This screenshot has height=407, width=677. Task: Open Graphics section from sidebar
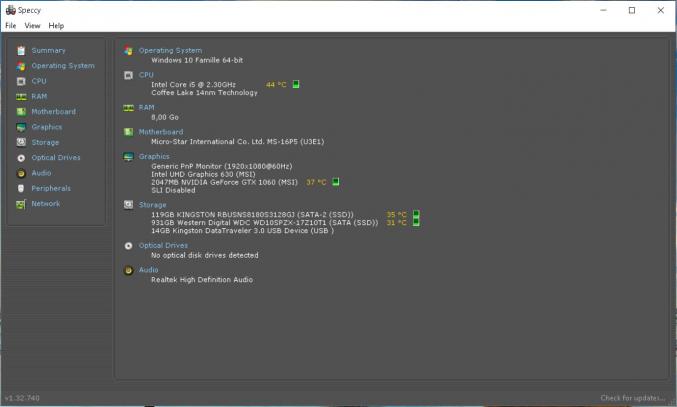[x=47, y=127]
